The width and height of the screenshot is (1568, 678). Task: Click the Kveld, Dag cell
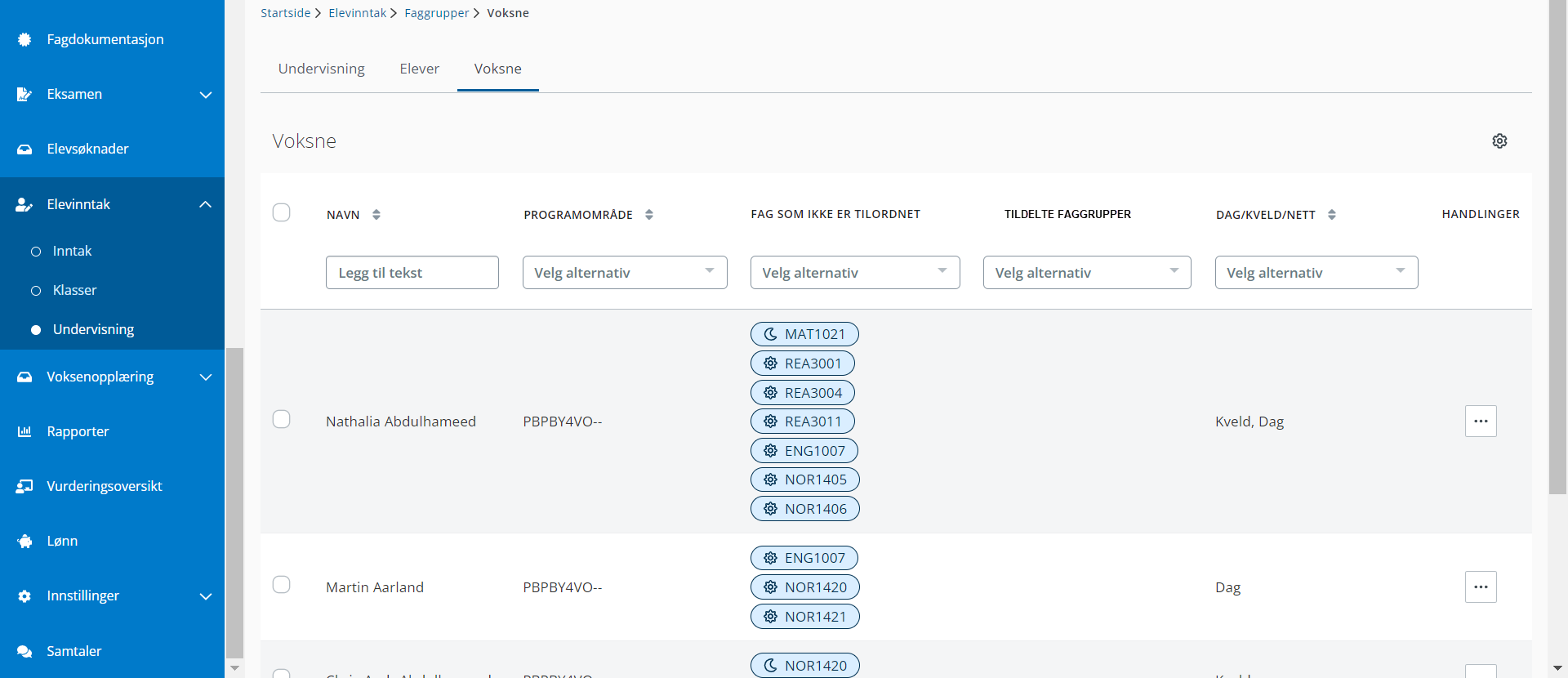1249,422
